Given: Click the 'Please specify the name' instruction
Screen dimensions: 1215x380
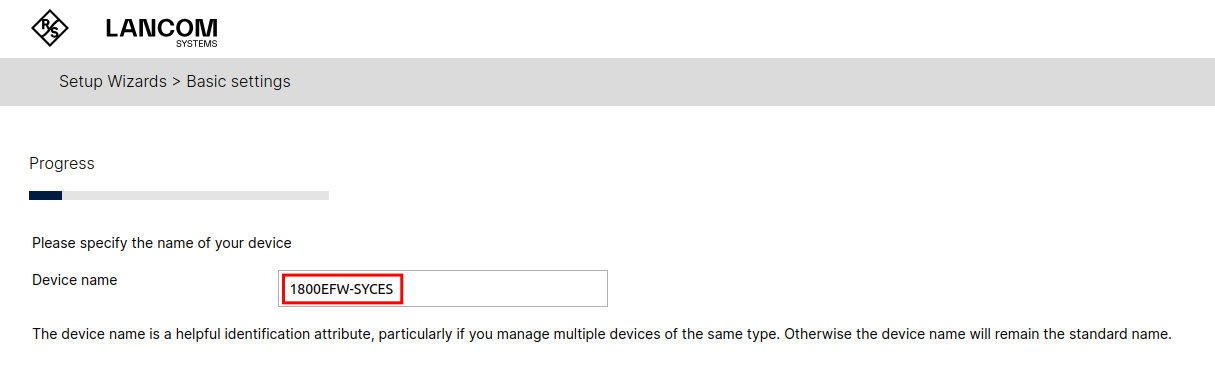Looking at the screenshot, I should pos(161,242).
